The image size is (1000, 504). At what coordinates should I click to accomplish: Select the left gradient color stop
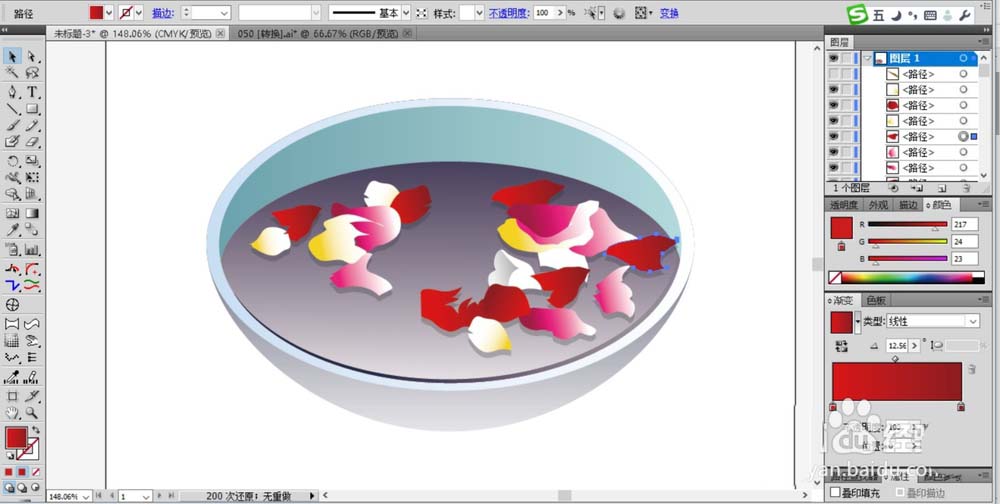(833, 406)
